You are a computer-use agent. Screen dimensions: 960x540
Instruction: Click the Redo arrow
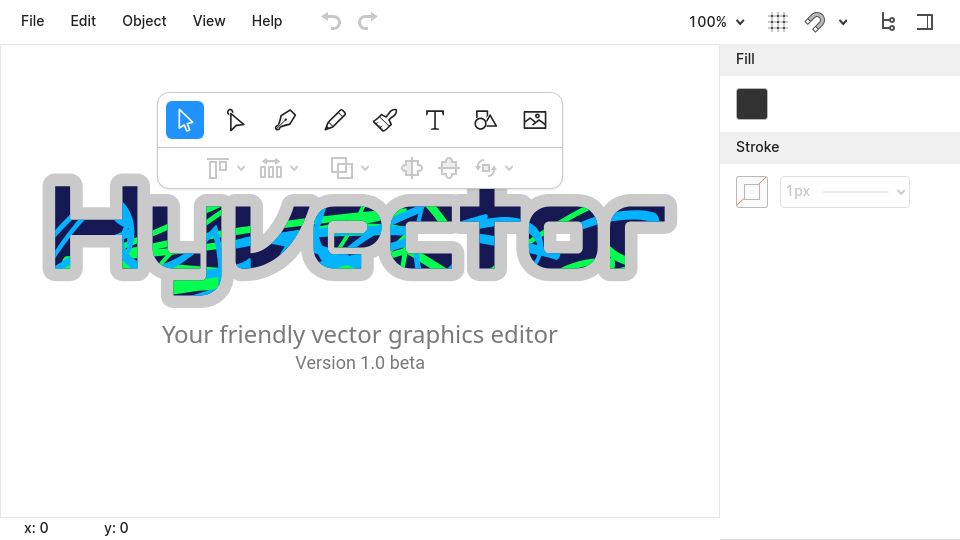367,21
